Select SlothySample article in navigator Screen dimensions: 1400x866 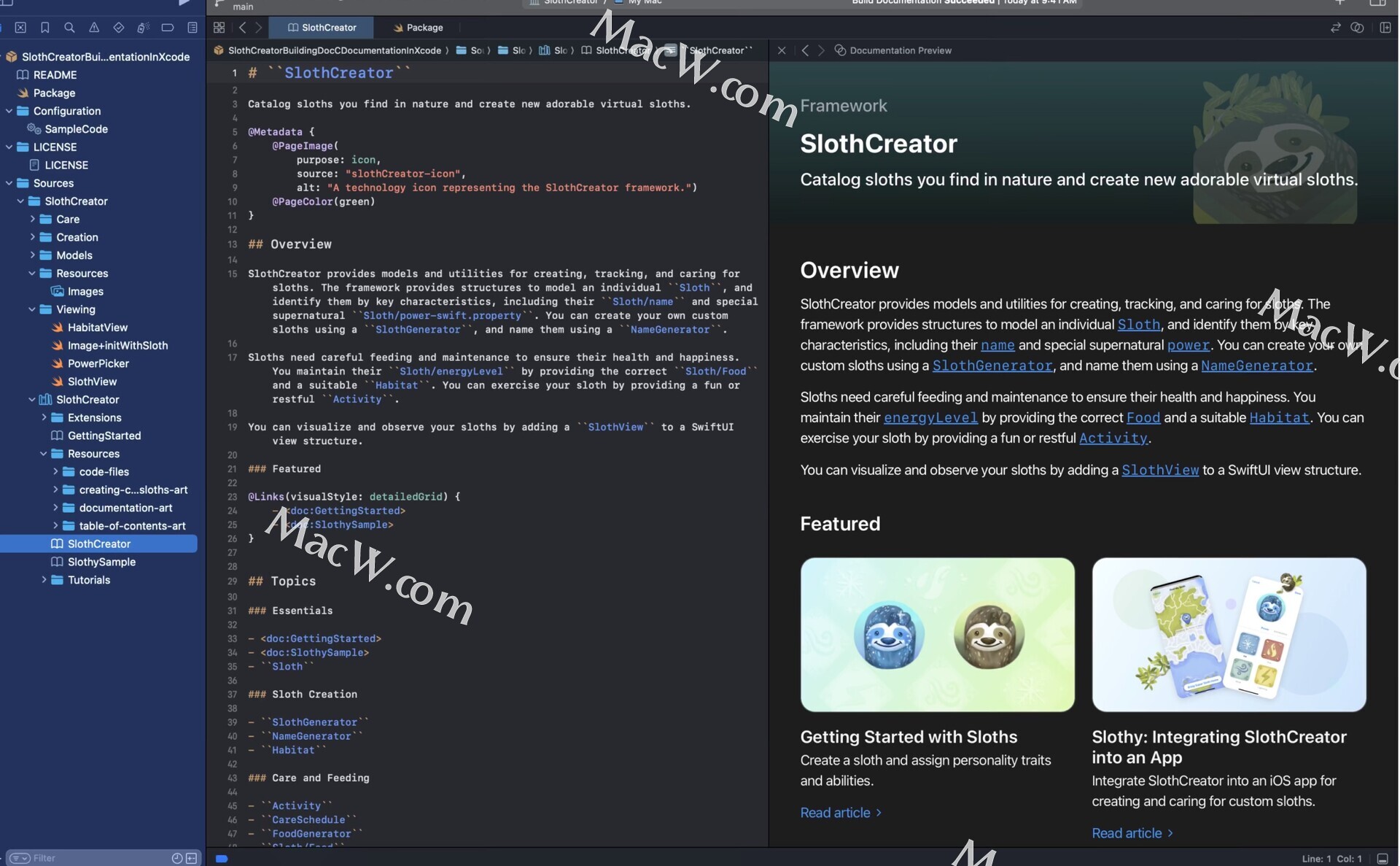[x=101, y=562]
